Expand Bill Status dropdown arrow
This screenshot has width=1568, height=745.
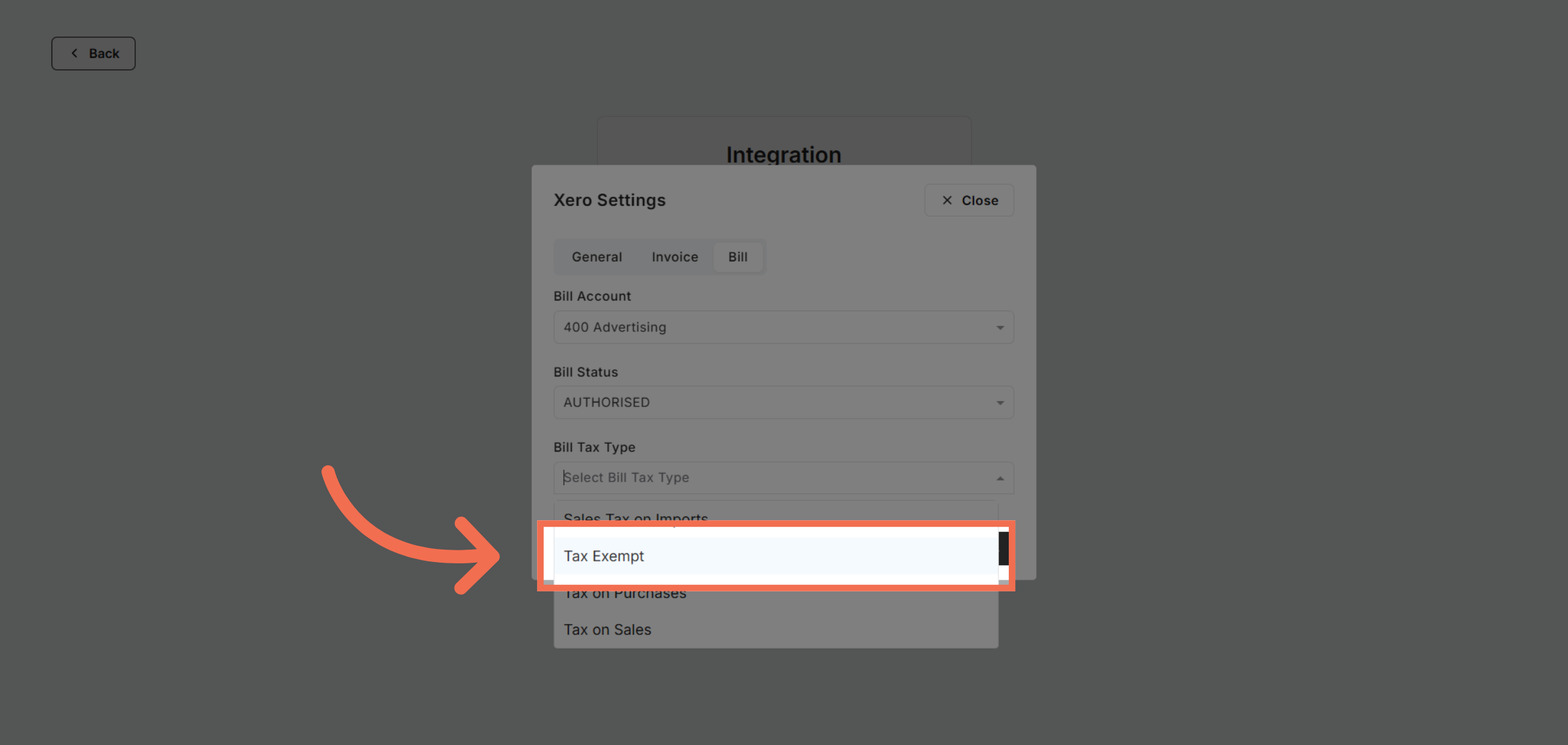pyautogui.click(x=1000, y=403)
